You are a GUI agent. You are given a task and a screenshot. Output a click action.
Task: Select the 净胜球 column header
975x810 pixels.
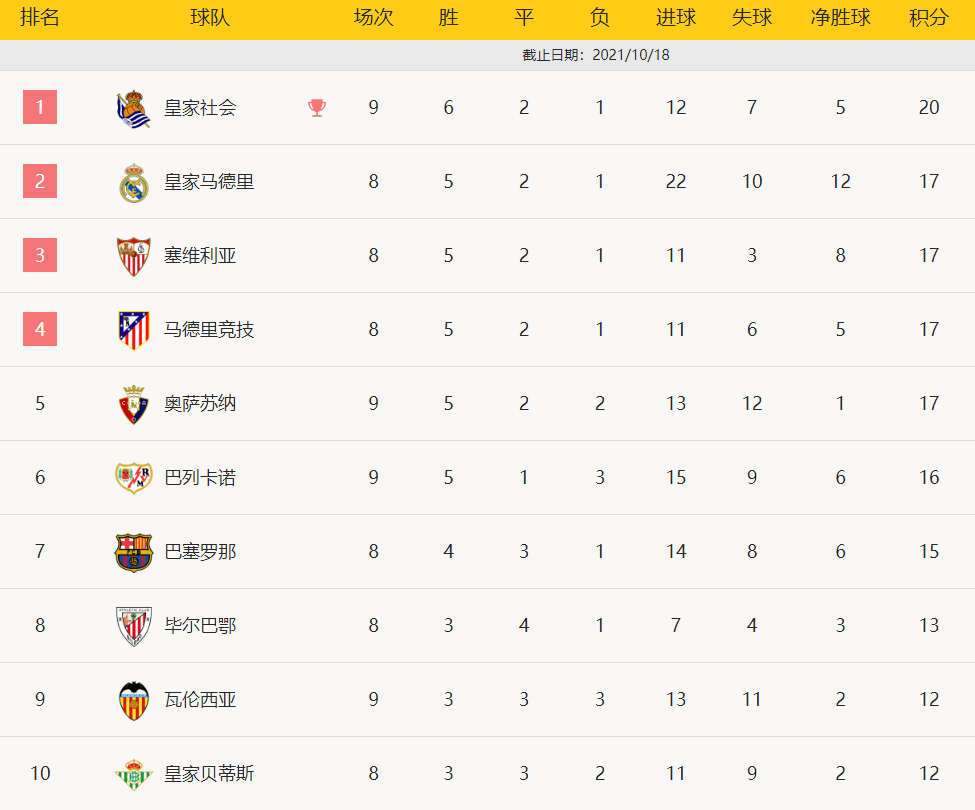pos(840,17)
